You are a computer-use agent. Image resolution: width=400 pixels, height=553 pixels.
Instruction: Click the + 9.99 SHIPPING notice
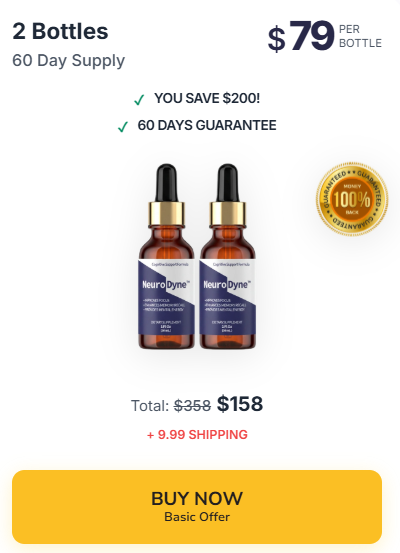click(x=197, y=434)
